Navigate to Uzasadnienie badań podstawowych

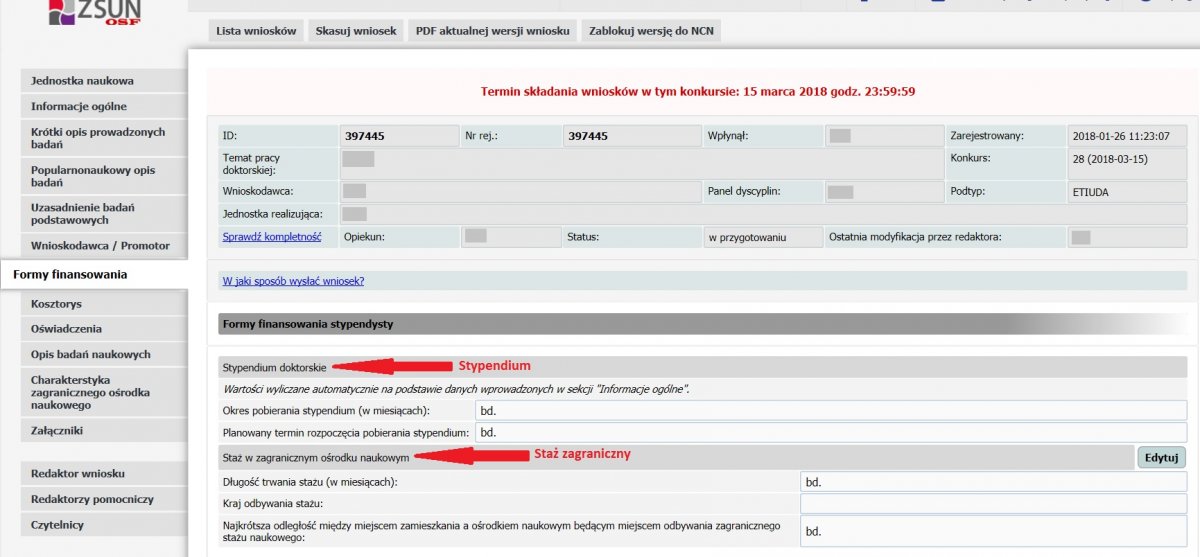pos(83,214)
